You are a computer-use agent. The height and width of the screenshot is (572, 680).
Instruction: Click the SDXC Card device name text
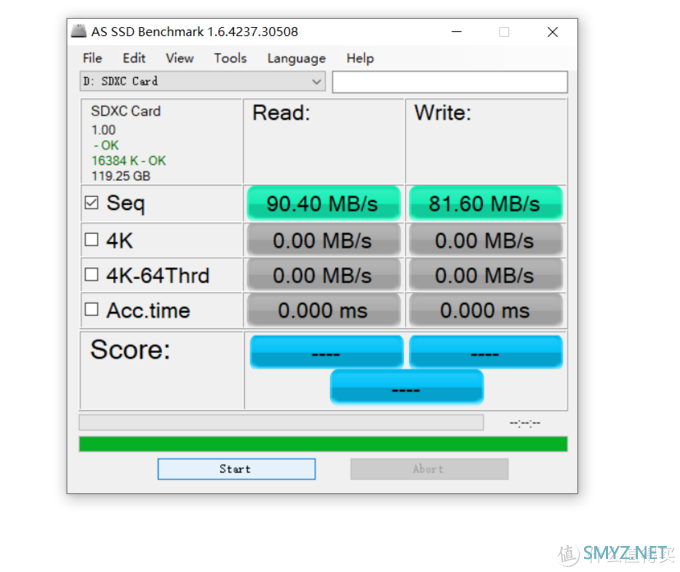tap(126, 111)
